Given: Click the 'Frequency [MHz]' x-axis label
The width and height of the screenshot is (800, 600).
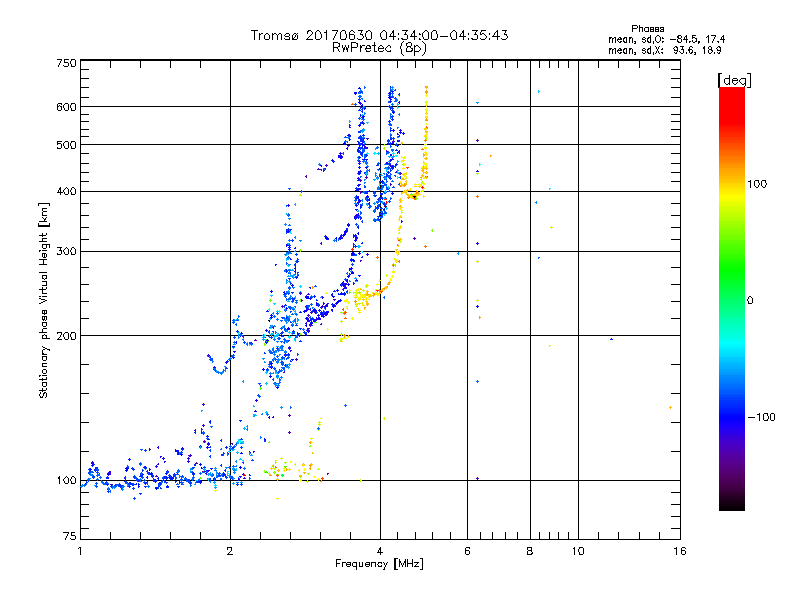Looking at the screenshot, I should pos(380,566).
